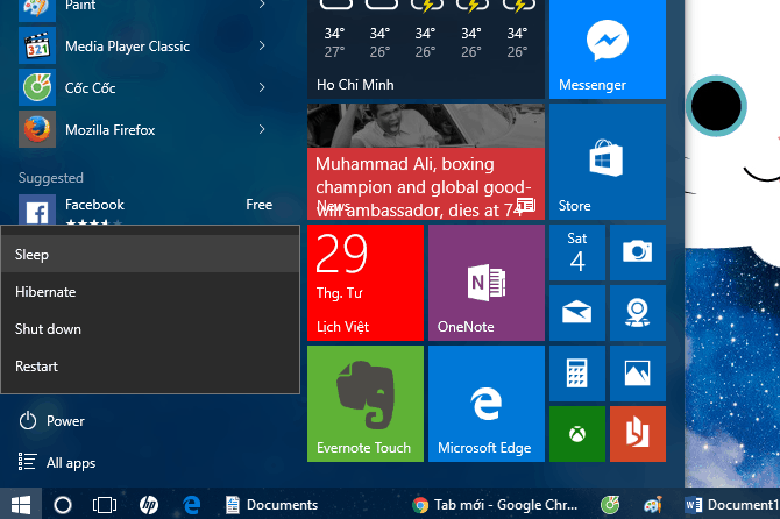The height and width of the screenshot is (519, 780).
Task: Expand the Cốc Cốc jump list arrow
Action: click(262, 88)
